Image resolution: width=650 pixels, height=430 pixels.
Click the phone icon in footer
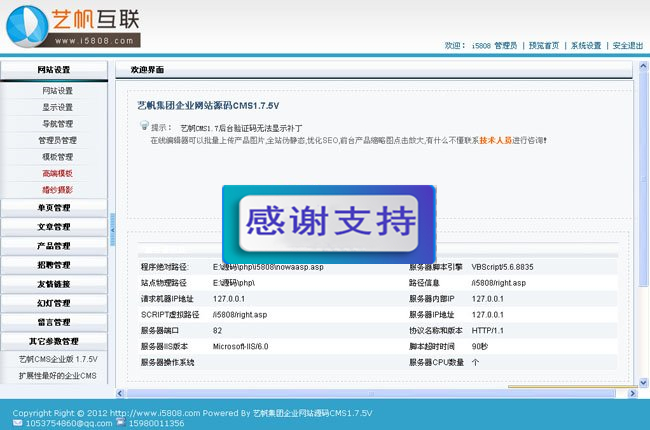tap(121, 422)
